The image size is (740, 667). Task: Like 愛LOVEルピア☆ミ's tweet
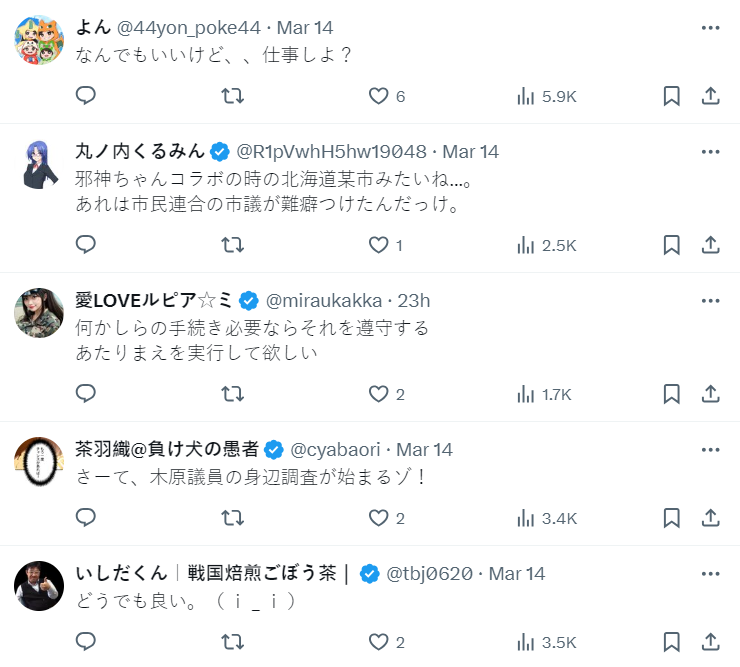tap(386, 394)
